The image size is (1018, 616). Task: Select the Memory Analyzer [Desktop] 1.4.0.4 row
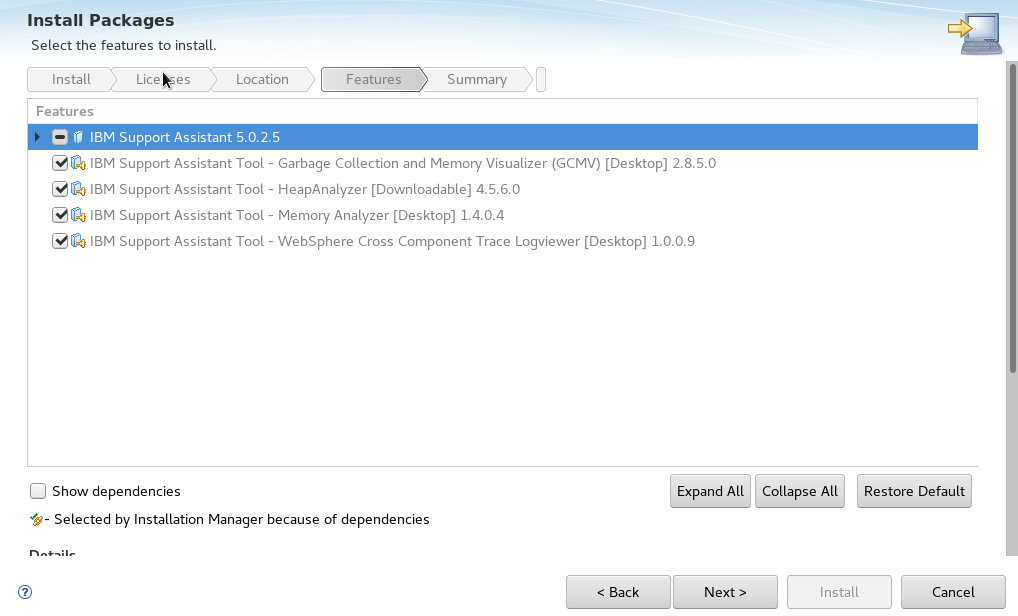[503, 215]
